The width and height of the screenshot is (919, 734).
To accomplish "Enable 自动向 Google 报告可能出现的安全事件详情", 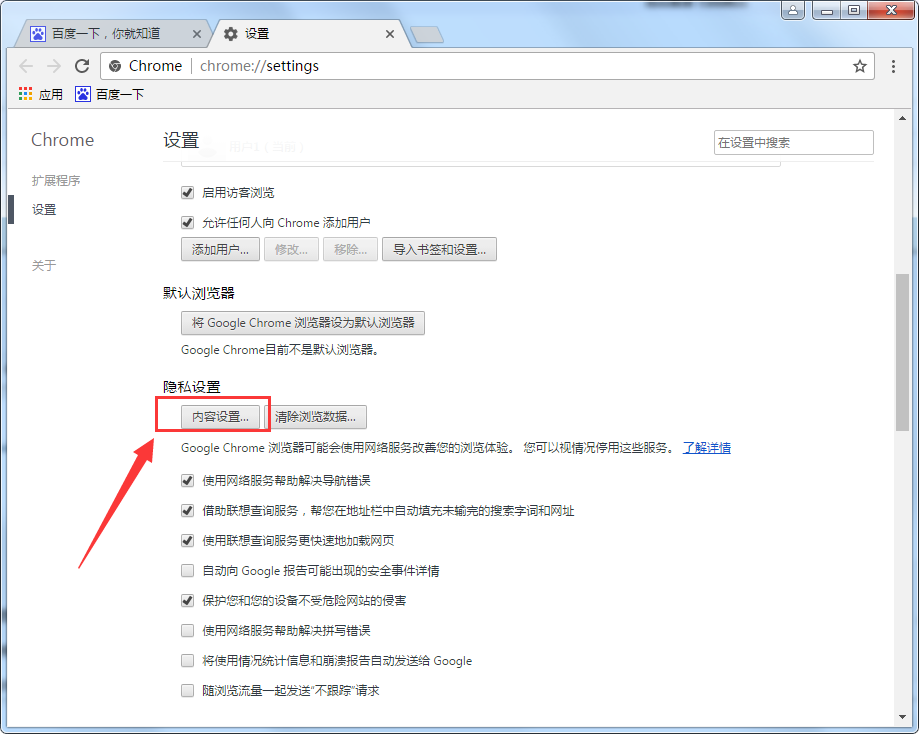I will coord(187,570).
